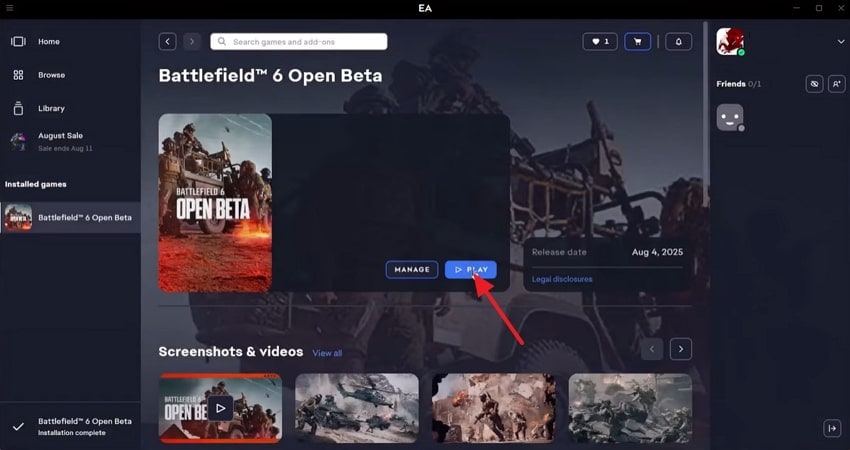Maximize the EA app window

[819, 8]
